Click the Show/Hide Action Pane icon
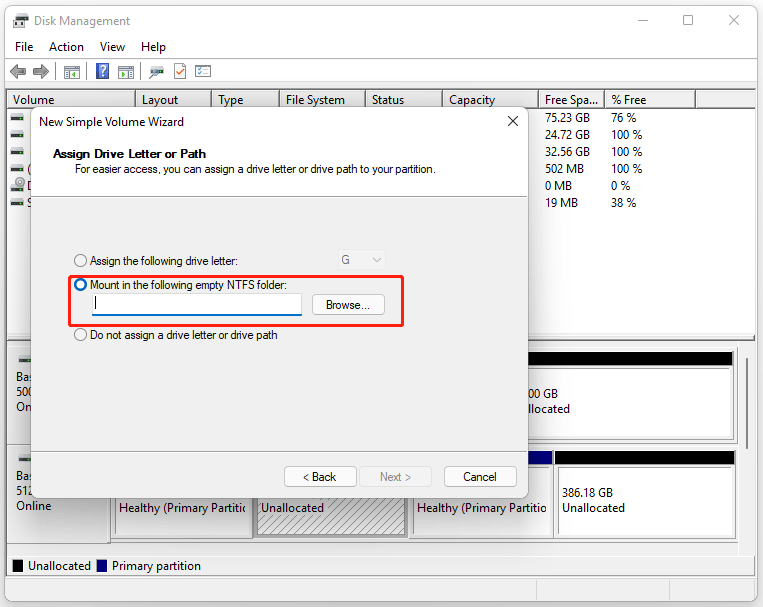Viewport: 763px width, 607px height. click(x=126, y=72)
